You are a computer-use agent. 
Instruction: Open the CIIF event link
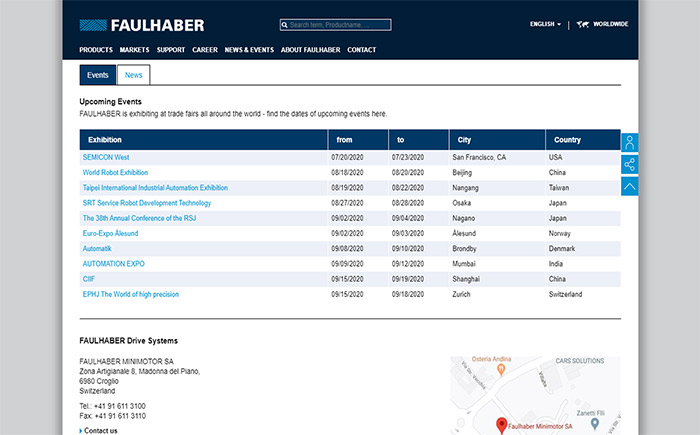(x=88, y=279)
